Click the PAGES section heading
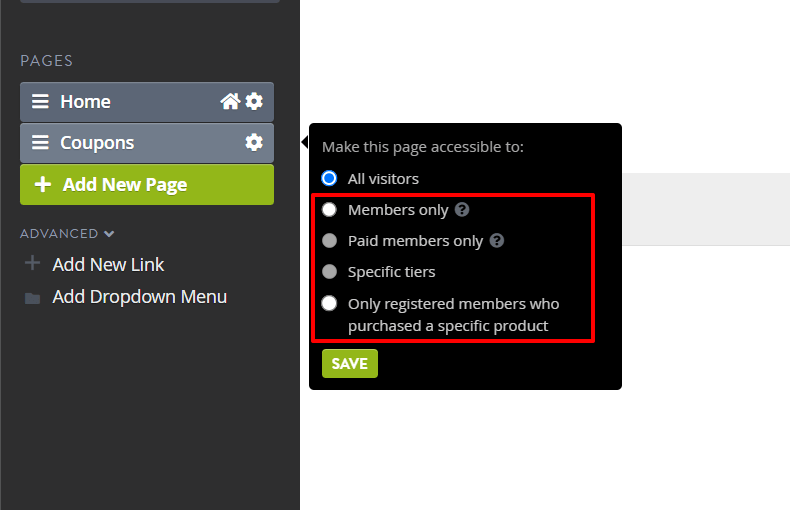Image resolution: width=790 pixels, height=510 pixels. coord(46,61)
